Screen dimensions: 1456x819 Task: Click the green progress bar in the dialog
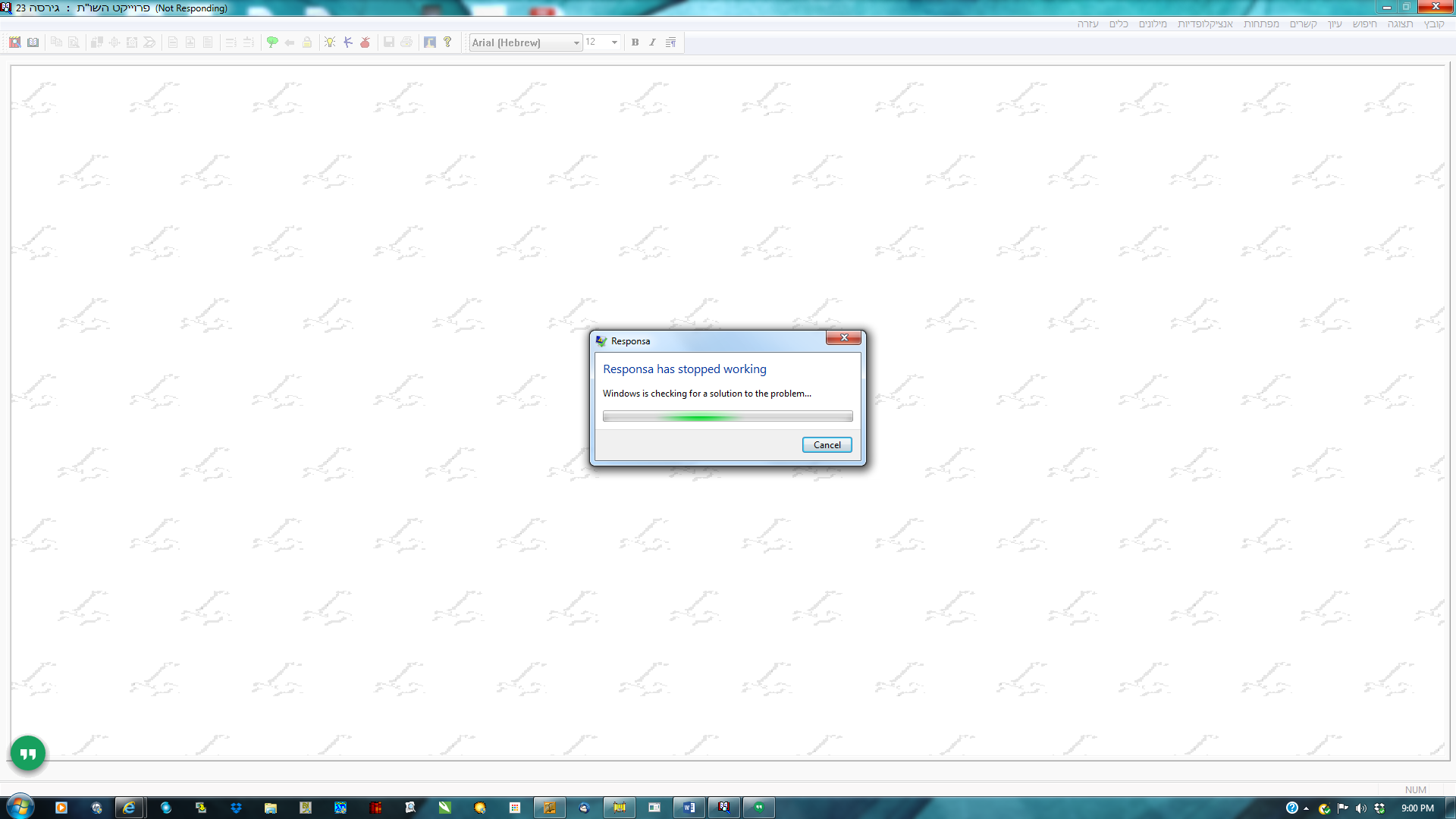pyautogui.click(x=727, y=416)
